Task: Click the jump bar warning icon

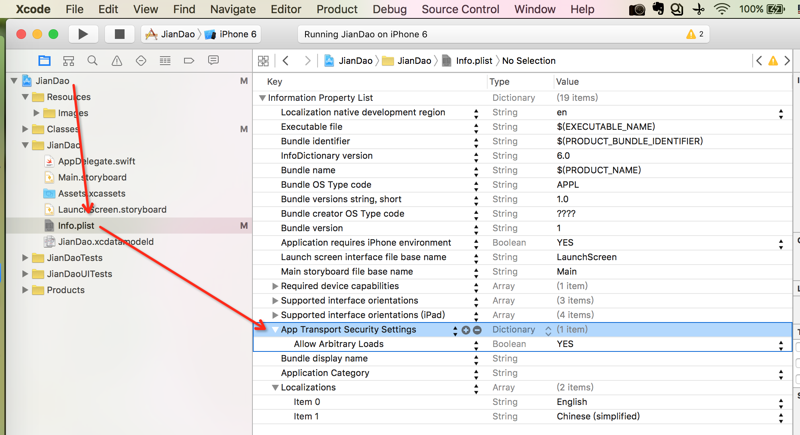Action: click(x=773, y=61)
